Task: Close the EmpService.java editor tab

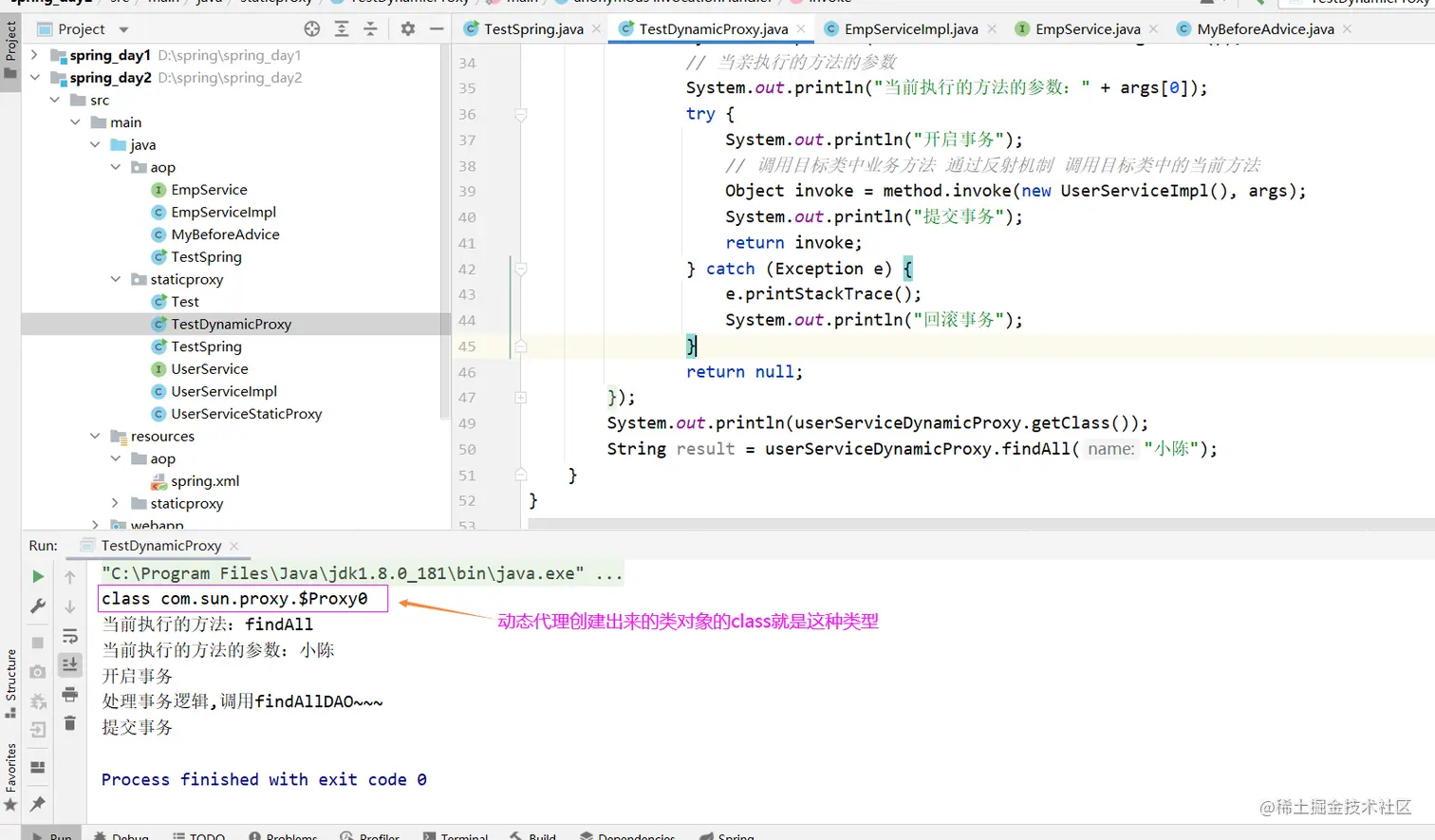Action: (1153, 29)
